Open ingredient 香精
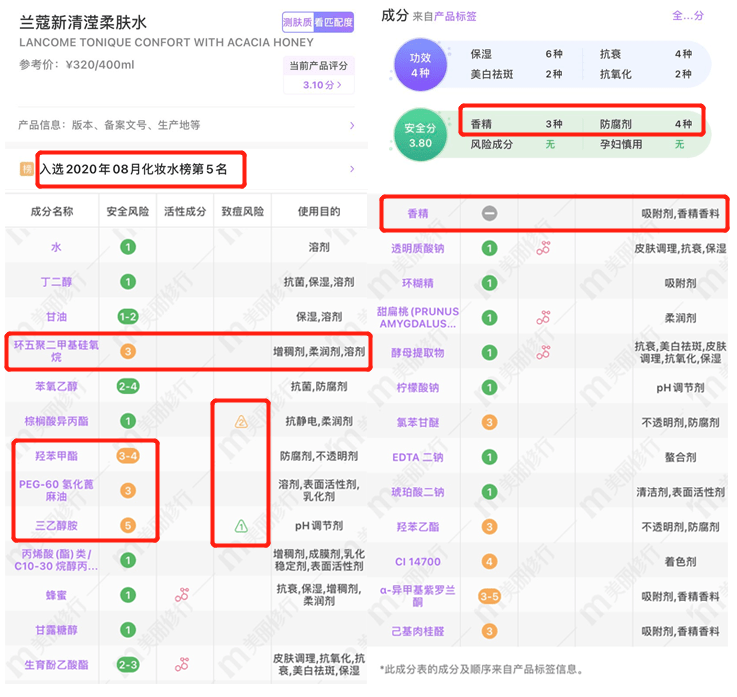Screen dimensions: 737x697 [418, 213]
